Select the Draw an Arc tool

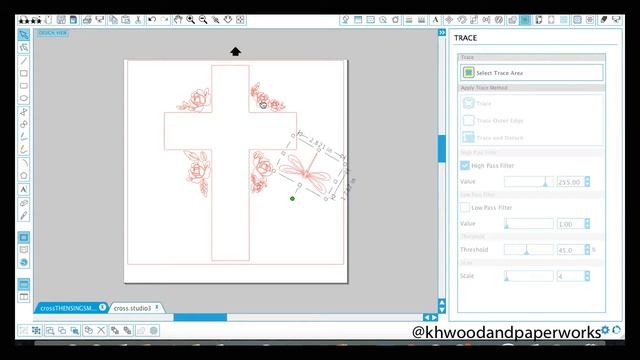point(24,163)
